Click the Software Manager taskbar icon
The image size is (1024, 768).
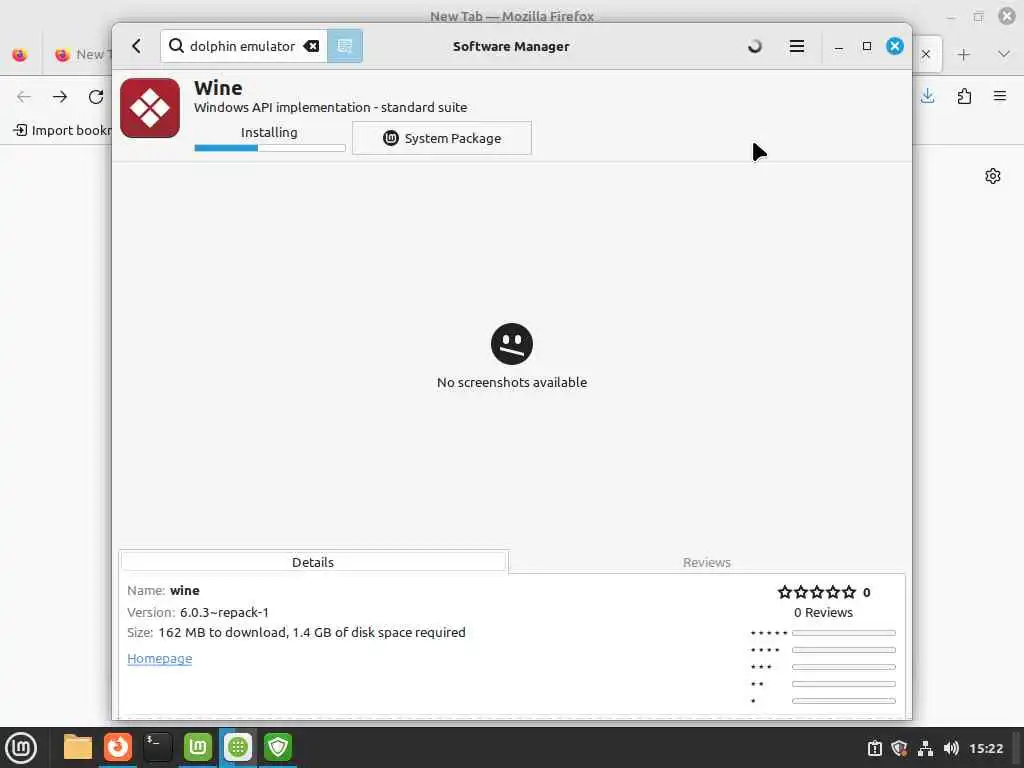pos(238,748)
